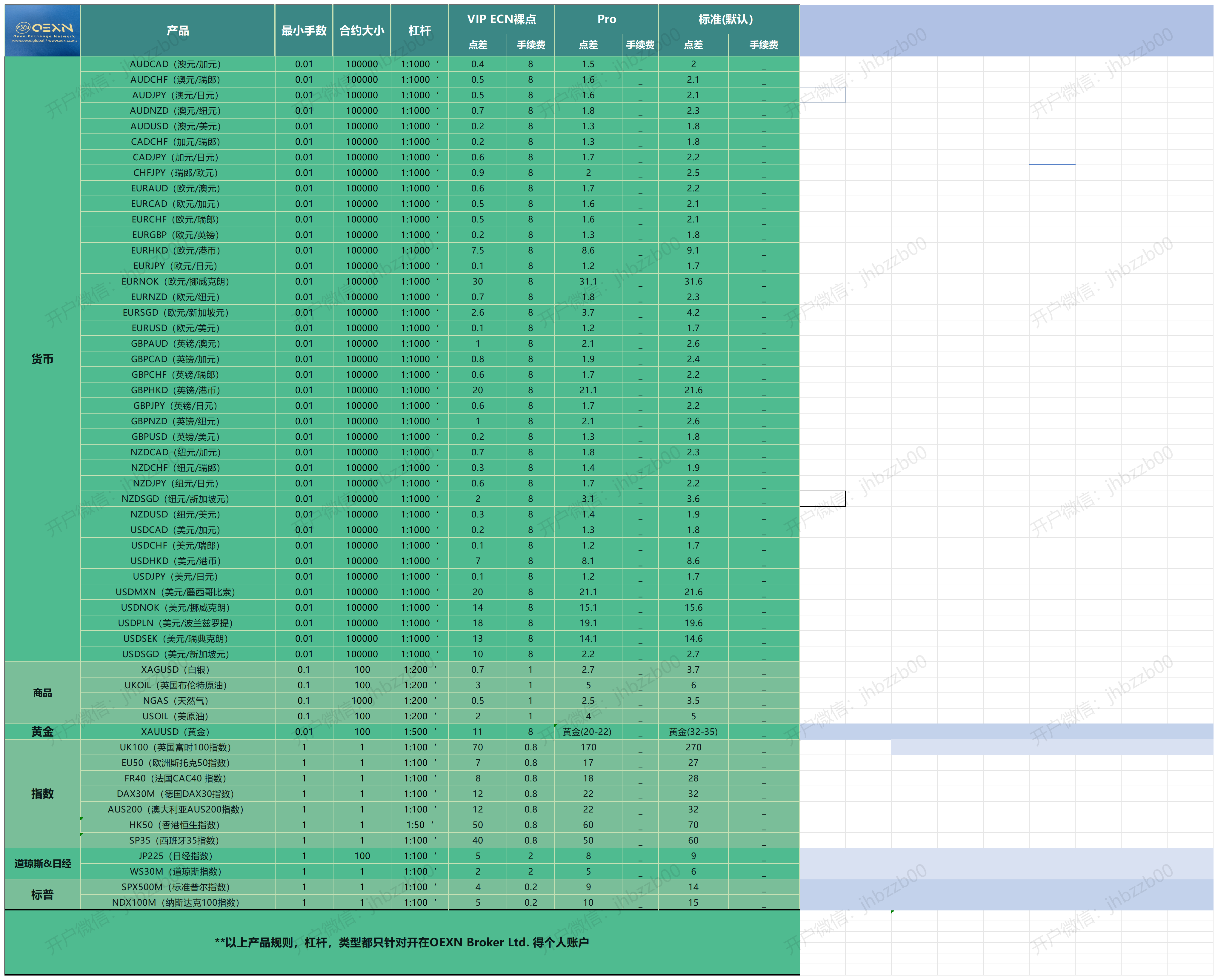Screen dimensions: 1218x980
Task: Click the OEXN Broker Ltd. footer note
Action: tap(402, 942)
